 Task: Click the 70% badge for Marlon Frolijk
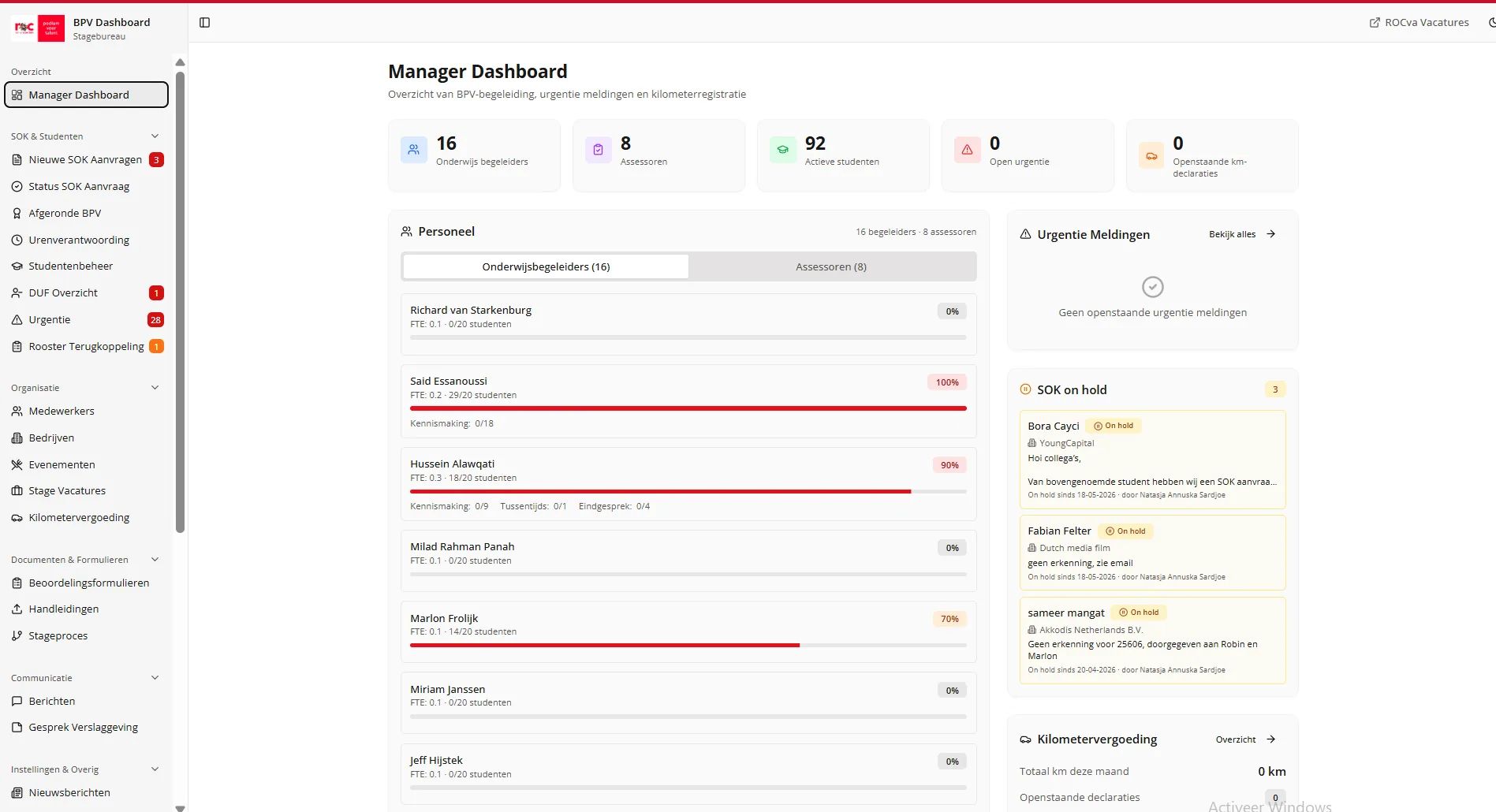[949, 619]
